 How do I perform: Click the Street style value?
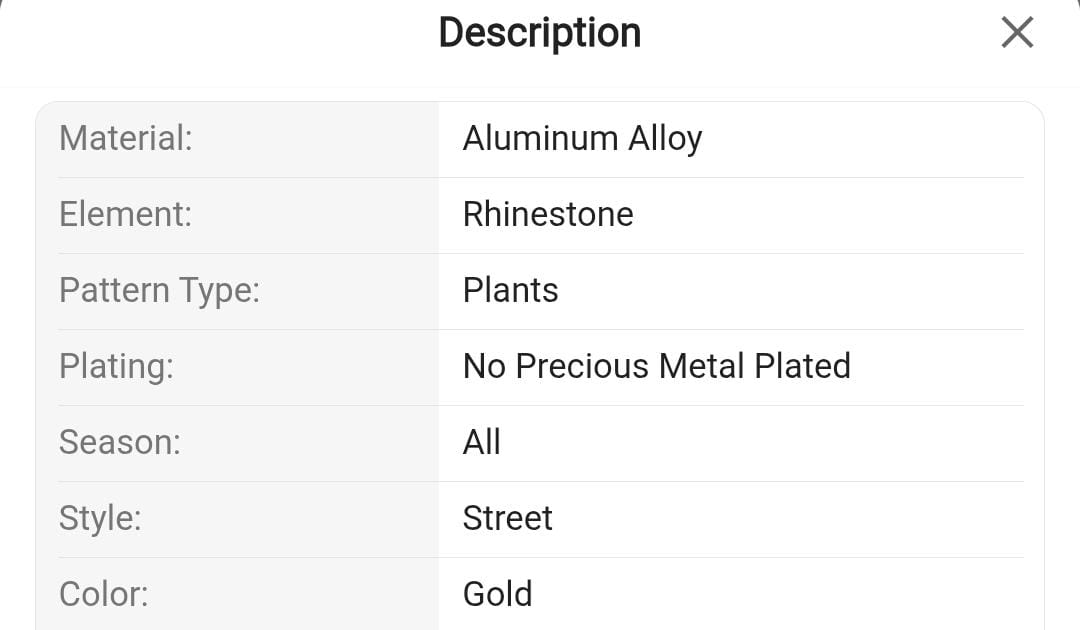click(507, 518)
